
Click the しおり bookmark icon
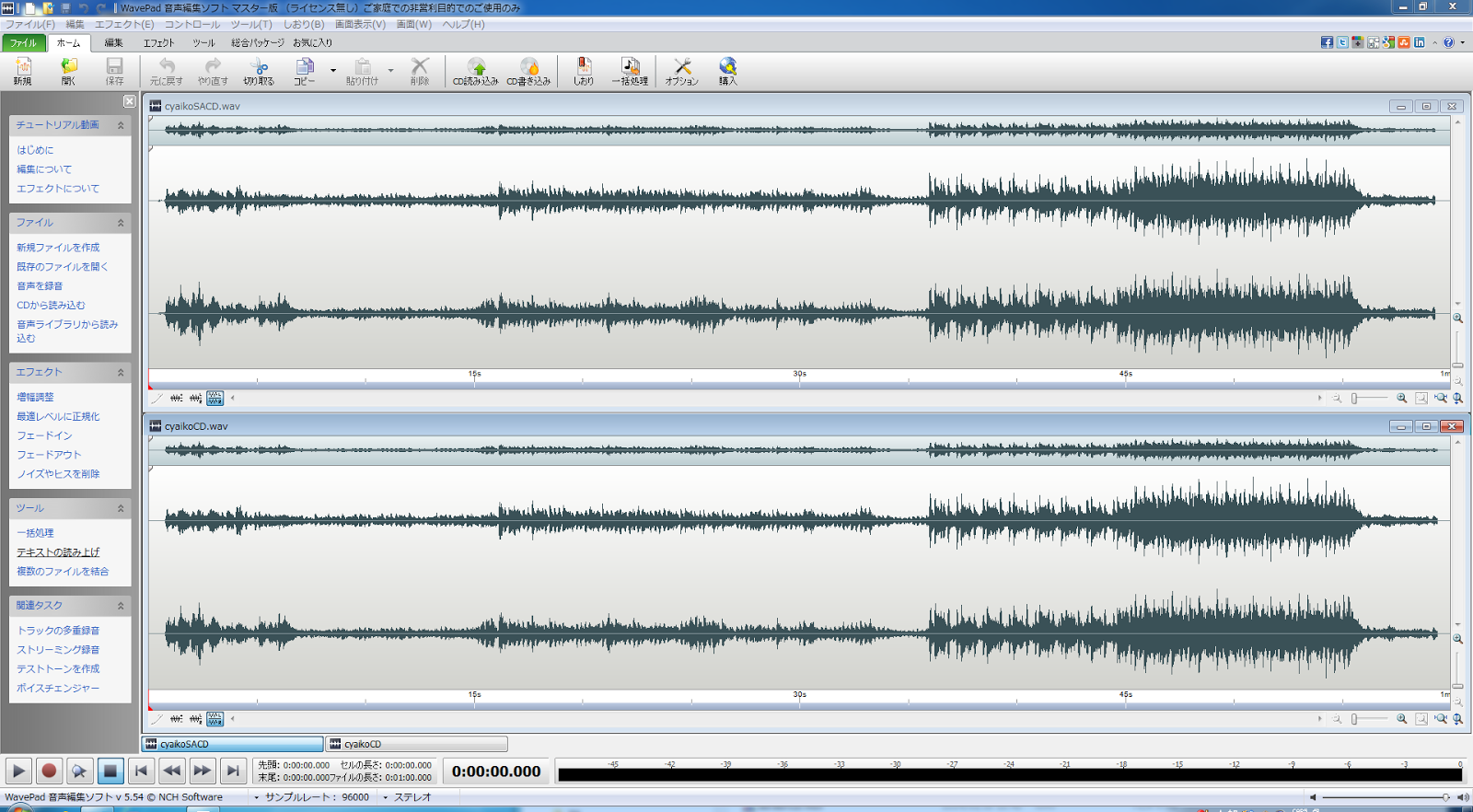(584, 71)
